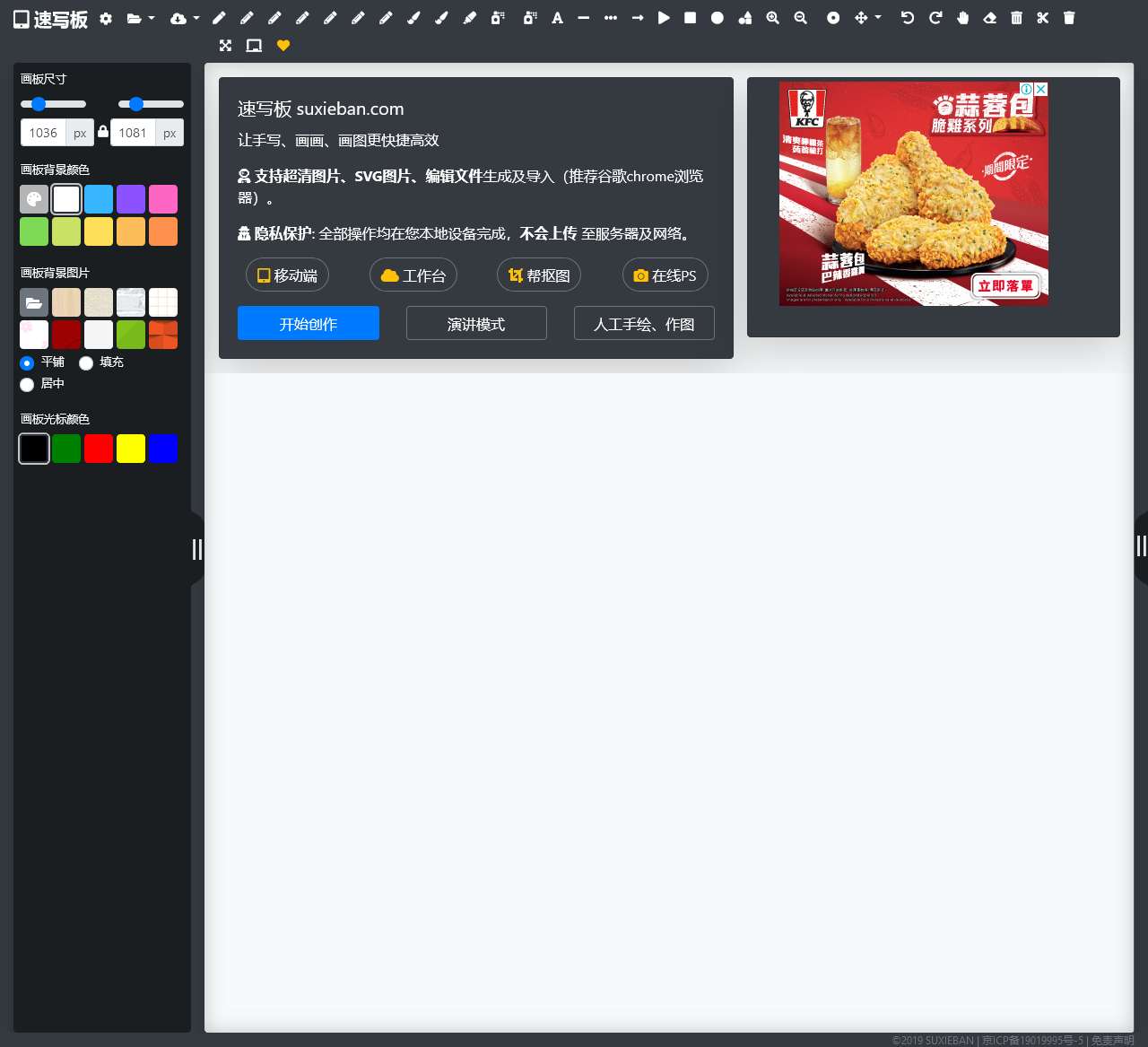Expand the right side panel handle

coord(1141,546)
